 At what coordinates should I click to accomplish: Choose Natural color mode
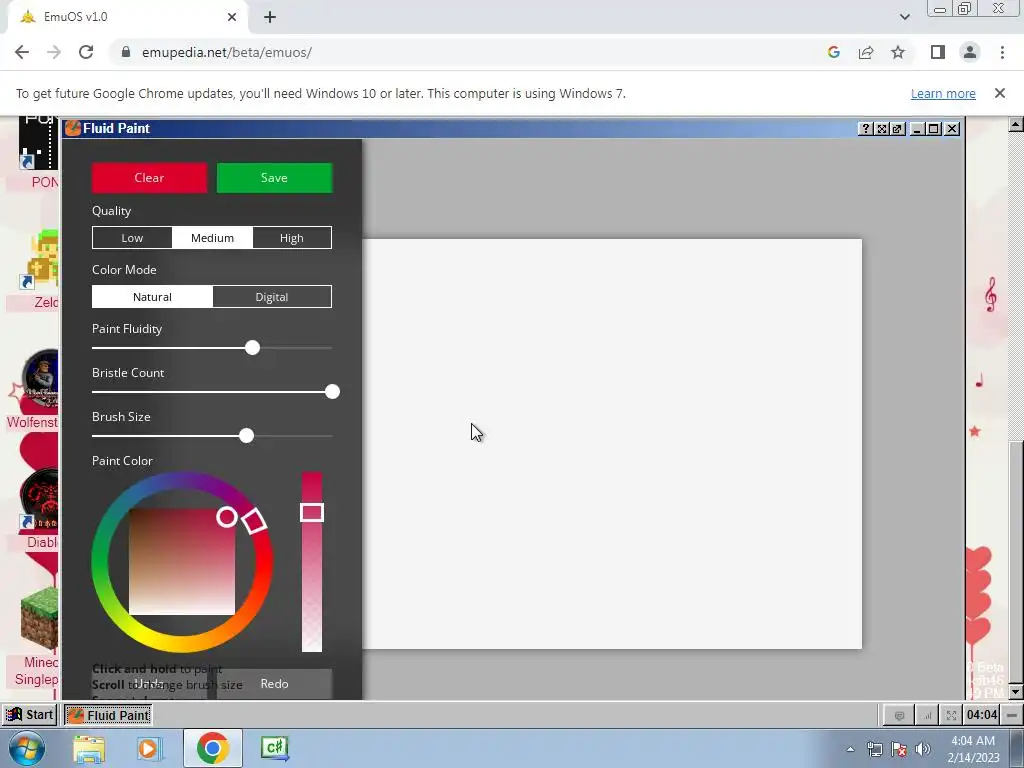152,296
